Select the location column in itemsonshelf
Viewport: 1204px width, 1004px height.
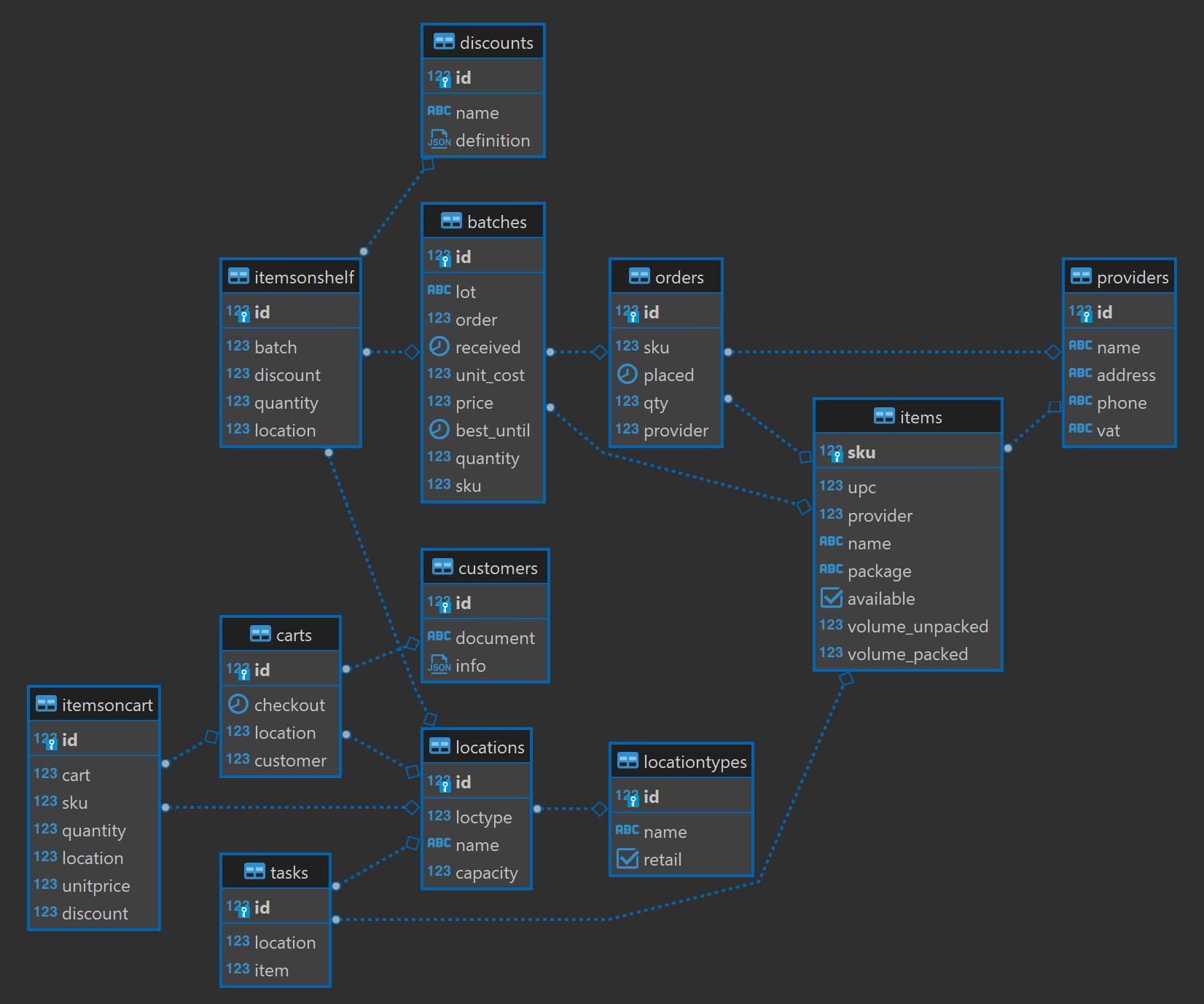click(291, 430)
